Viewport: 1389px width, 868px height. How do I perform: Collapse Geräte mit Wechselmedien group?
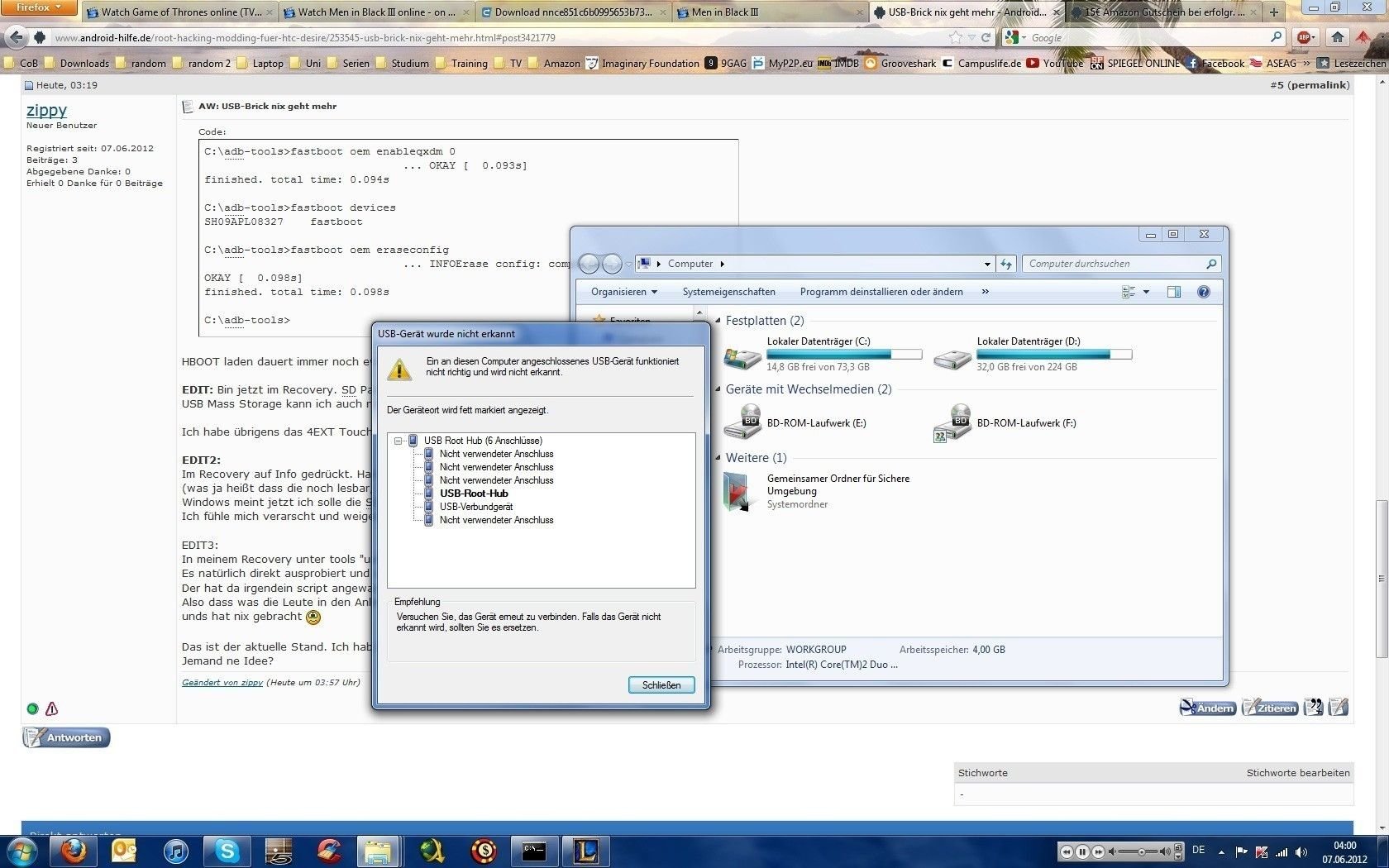coord(718,389)
